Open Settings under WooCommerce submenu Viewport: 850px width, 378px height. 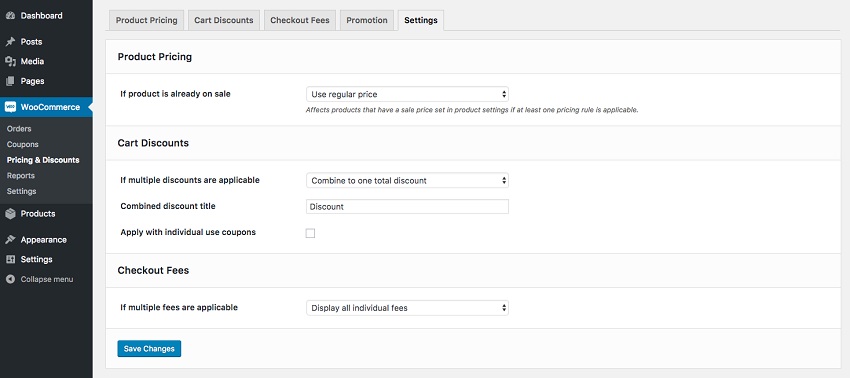click(22, 191)
